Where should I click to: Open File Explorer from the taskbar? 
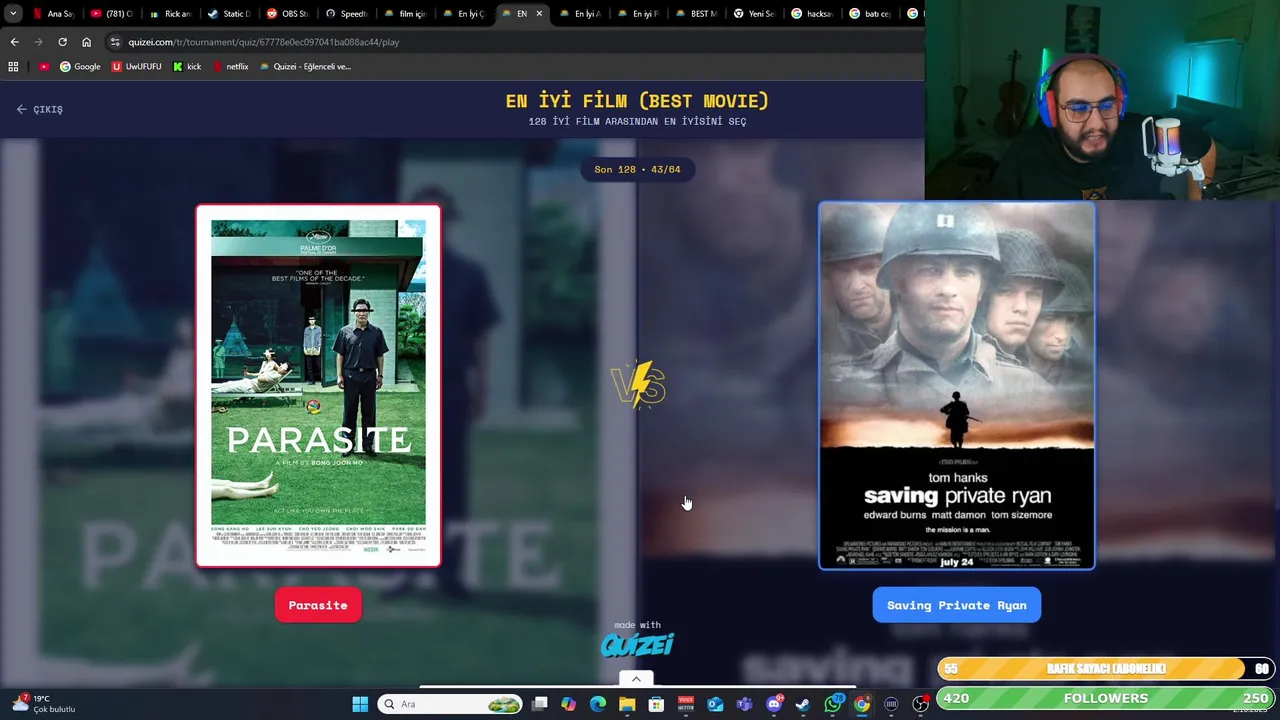tap(627, 704)
